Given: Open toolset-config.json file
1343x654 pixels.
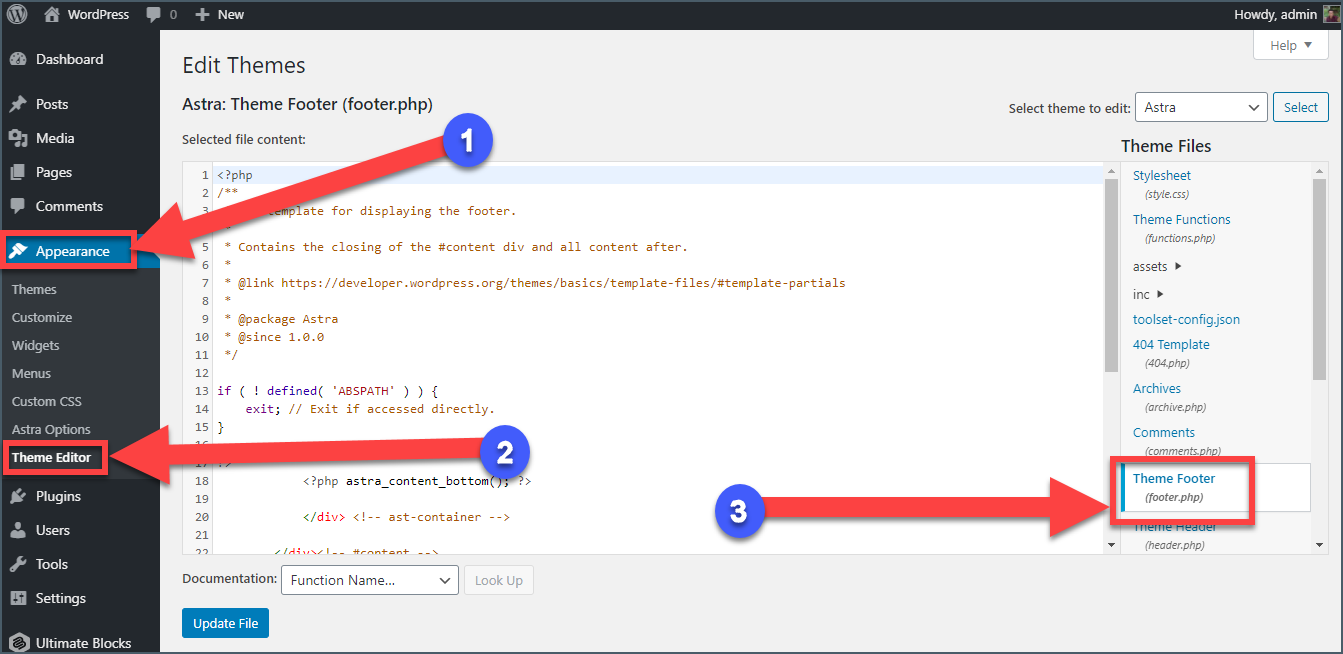Looking at the screenshot, I should (1186, 319).
